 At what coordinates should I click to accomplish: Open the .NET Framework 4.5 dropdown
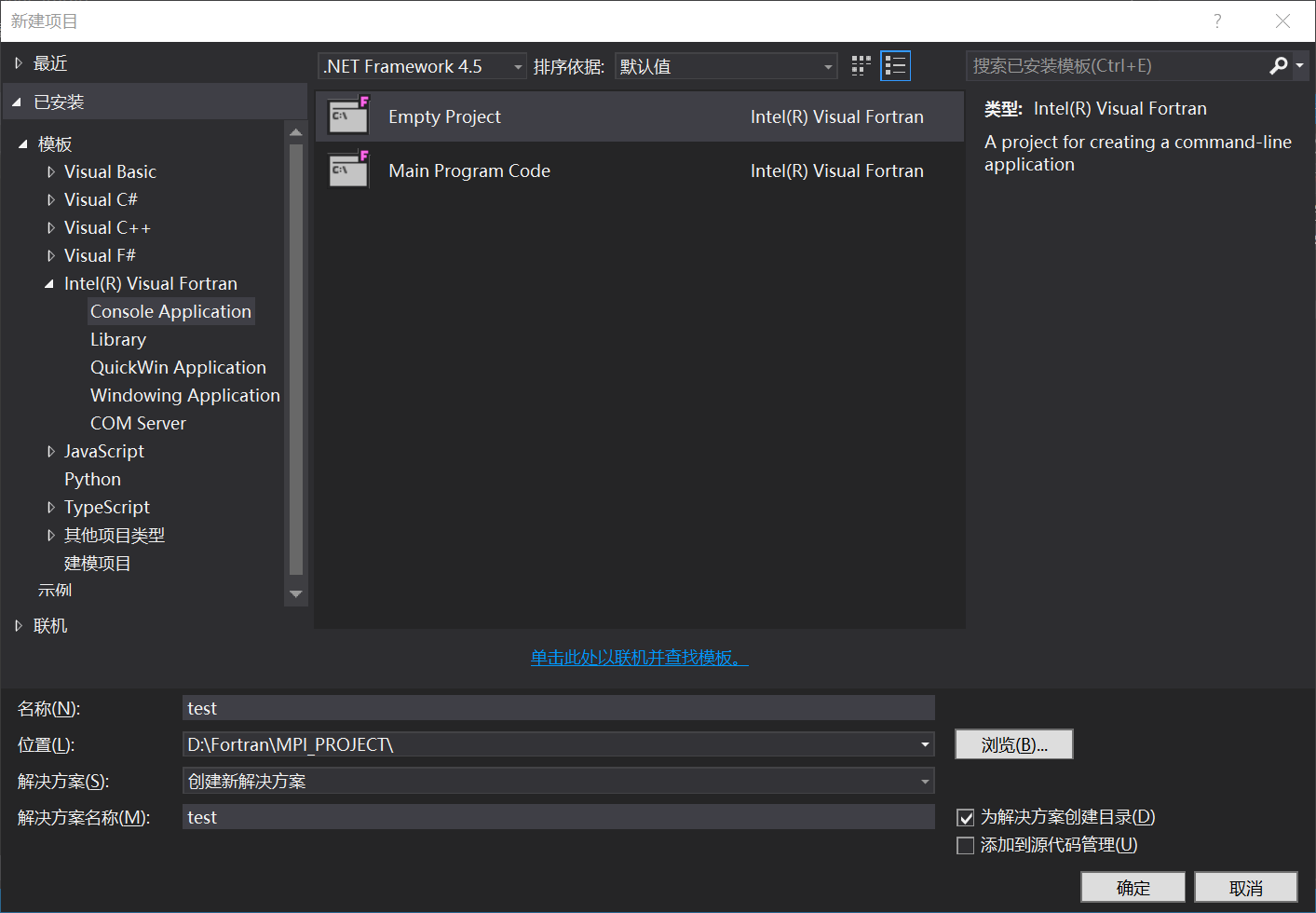[519, 66]
